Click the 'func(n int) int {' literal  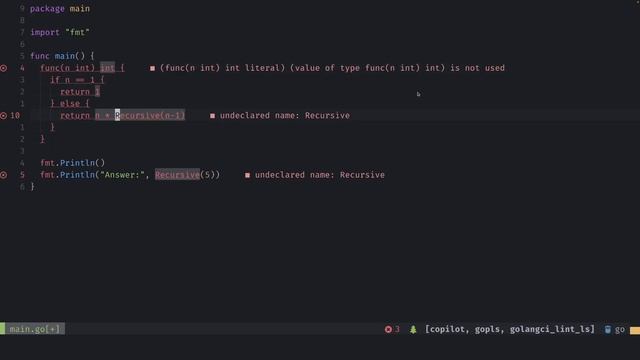coord(82,68)
